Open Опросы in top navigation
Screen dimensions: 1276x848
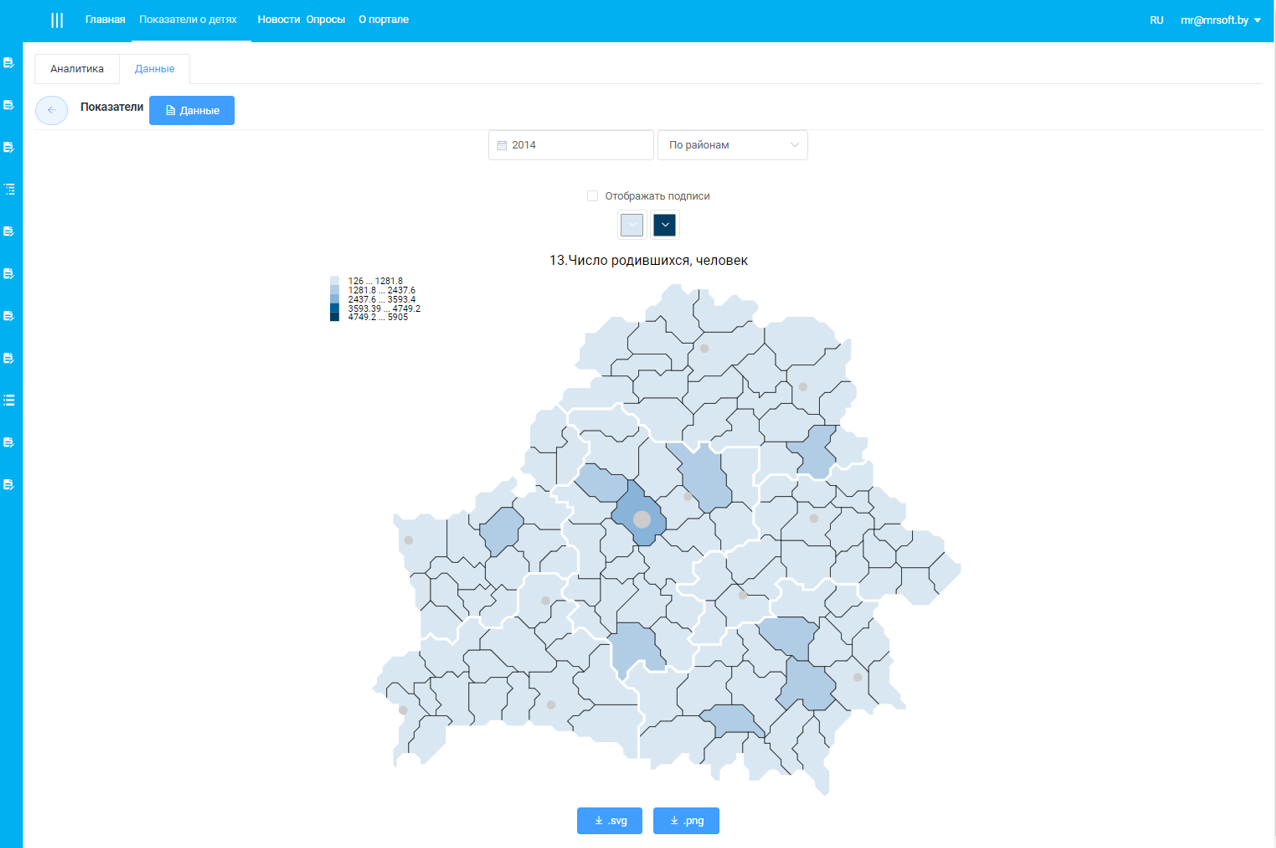click(x=325, y=20)
